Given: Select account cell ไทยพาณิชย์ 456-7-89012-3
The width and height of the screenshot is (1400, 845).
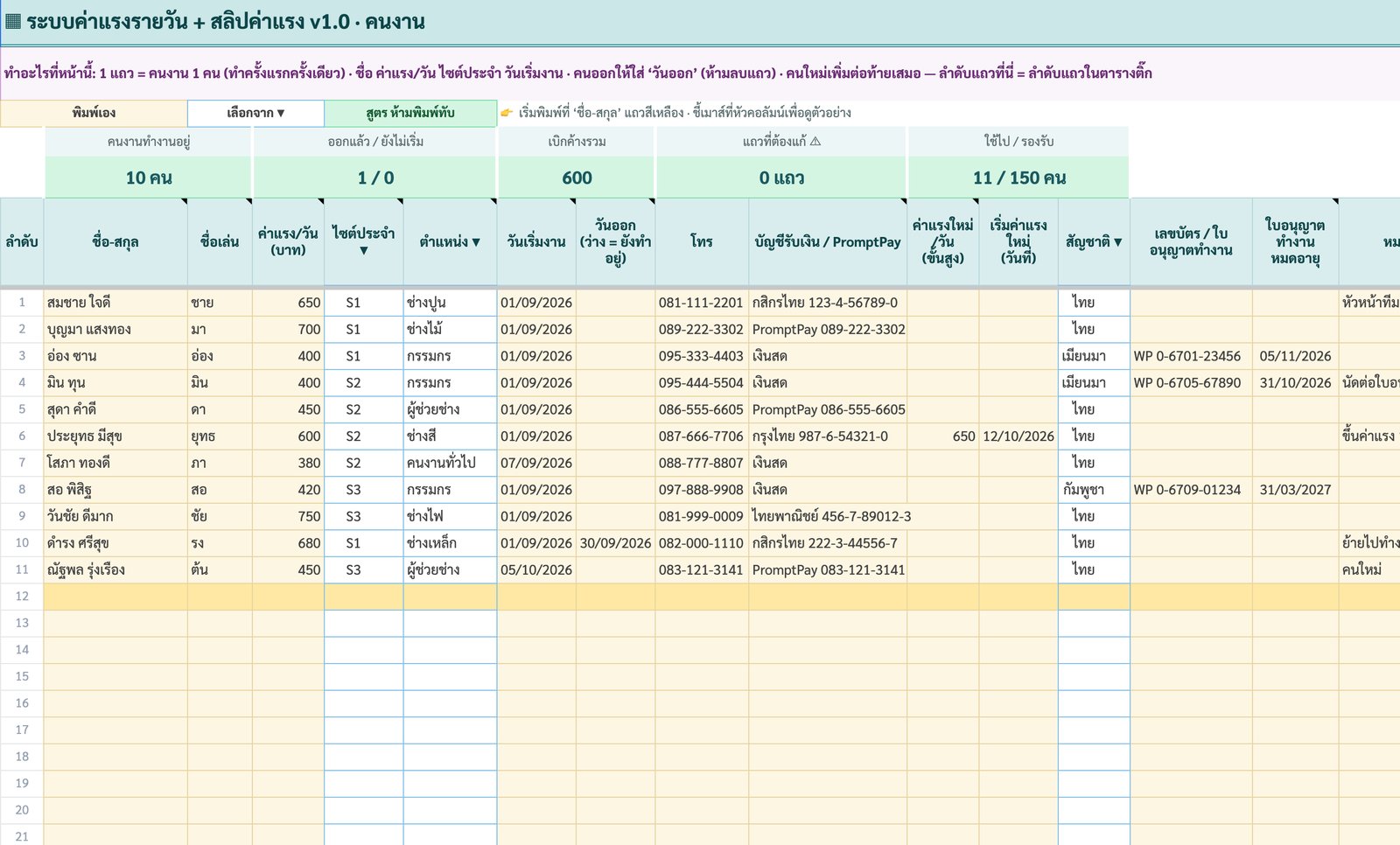Looking at the screenshot, I should (x=828, y=517).
